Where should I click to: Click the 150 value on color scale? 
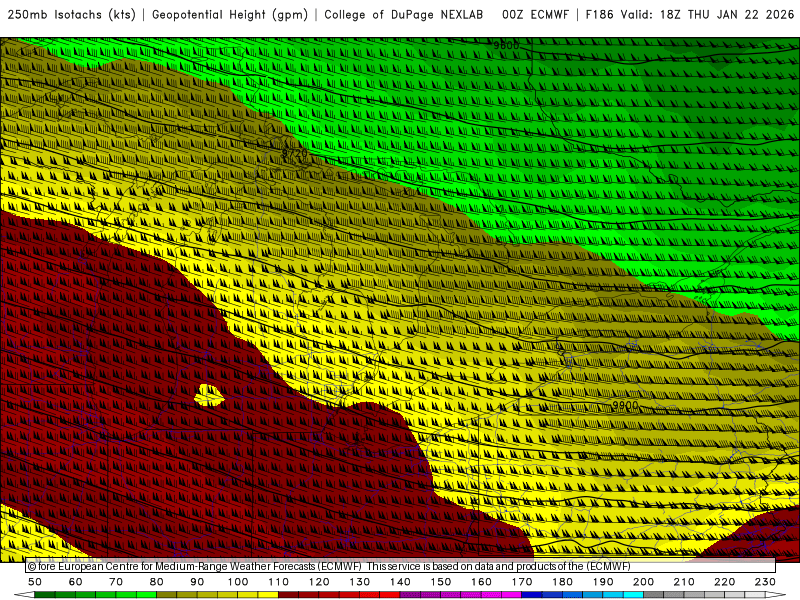pos(441,582)
